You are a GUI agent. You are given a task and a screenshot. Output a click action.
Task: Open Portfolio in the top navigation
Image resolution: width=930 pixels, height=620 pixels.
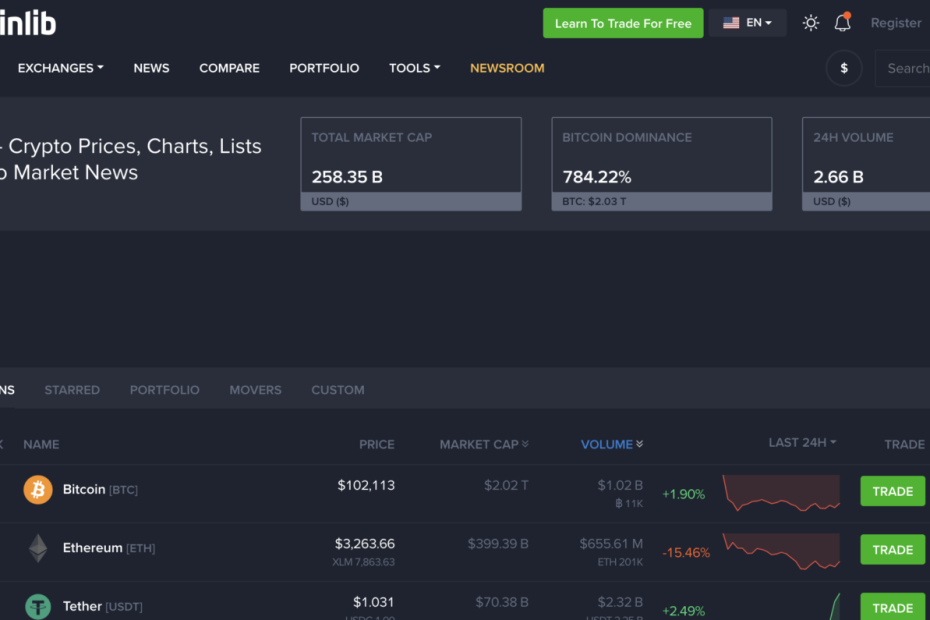(x=324, y=68)
